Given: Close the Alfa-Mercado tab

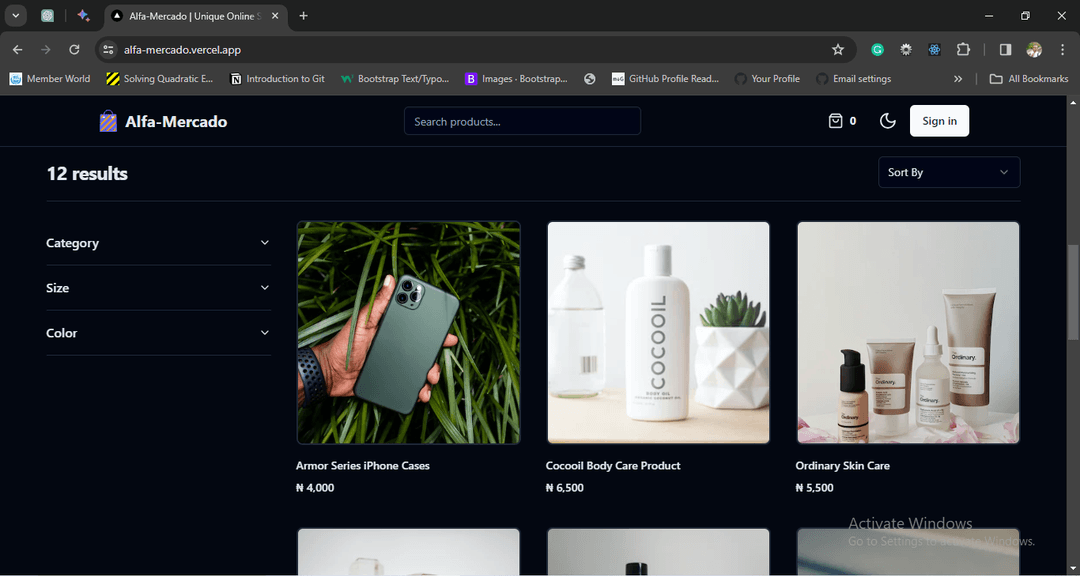Looking at the screenshot, I should click(x=275, y=16).
